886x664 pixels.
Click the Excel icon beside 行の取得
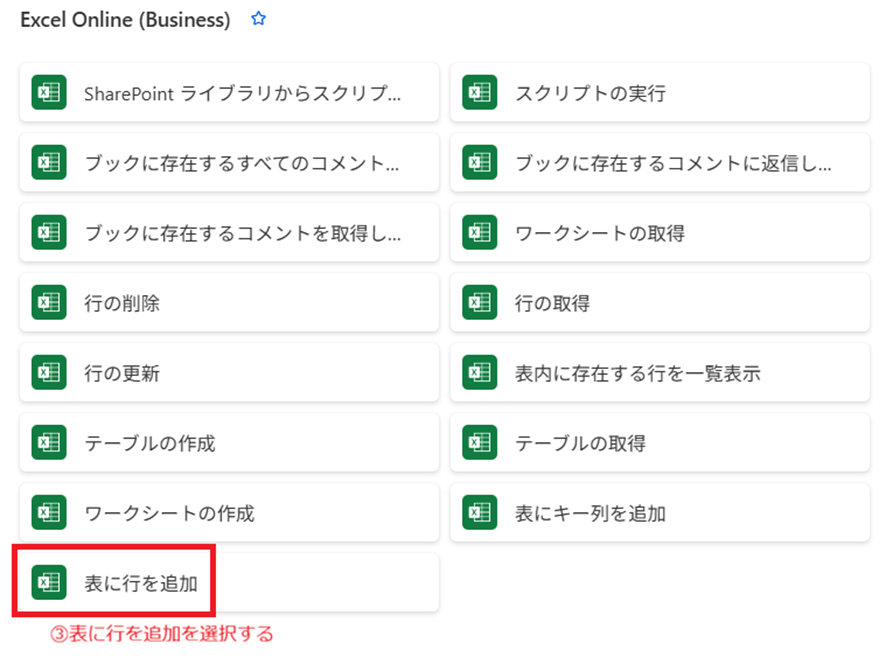pos(479,303)
